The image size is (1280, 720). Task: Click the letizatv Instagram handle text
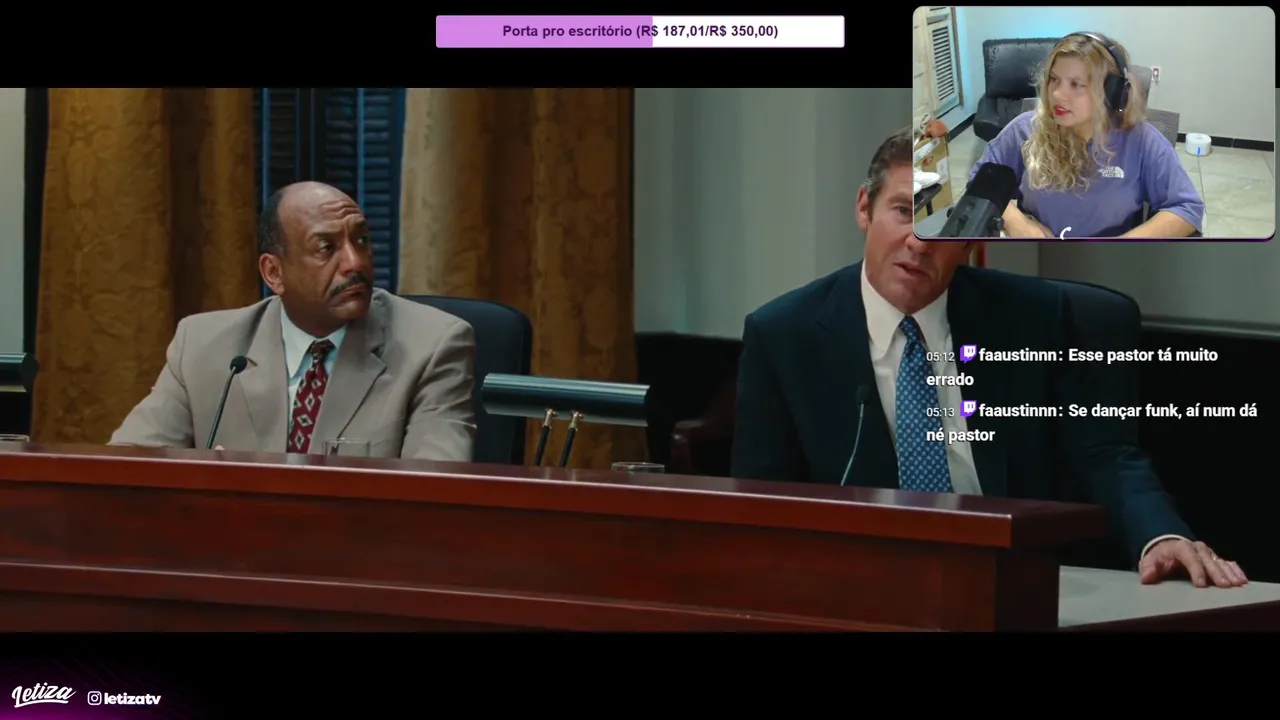tap(132, 698)
